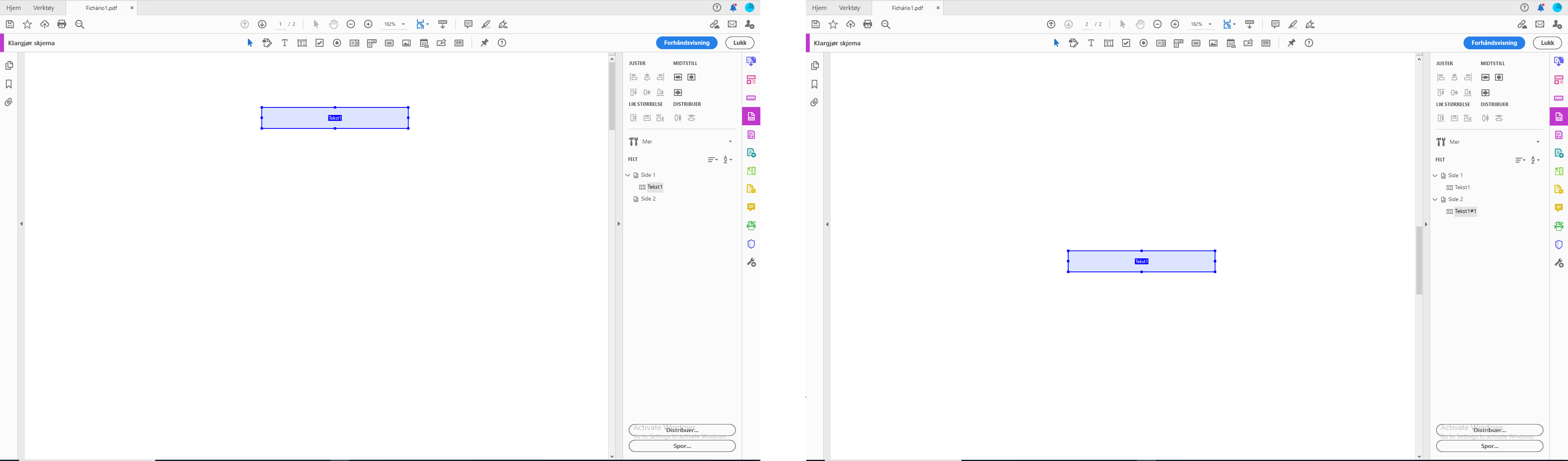Viewport: 1568px width, 461px height.
Task: Enable the Select Object arrow tool
Action: [249, 43]
